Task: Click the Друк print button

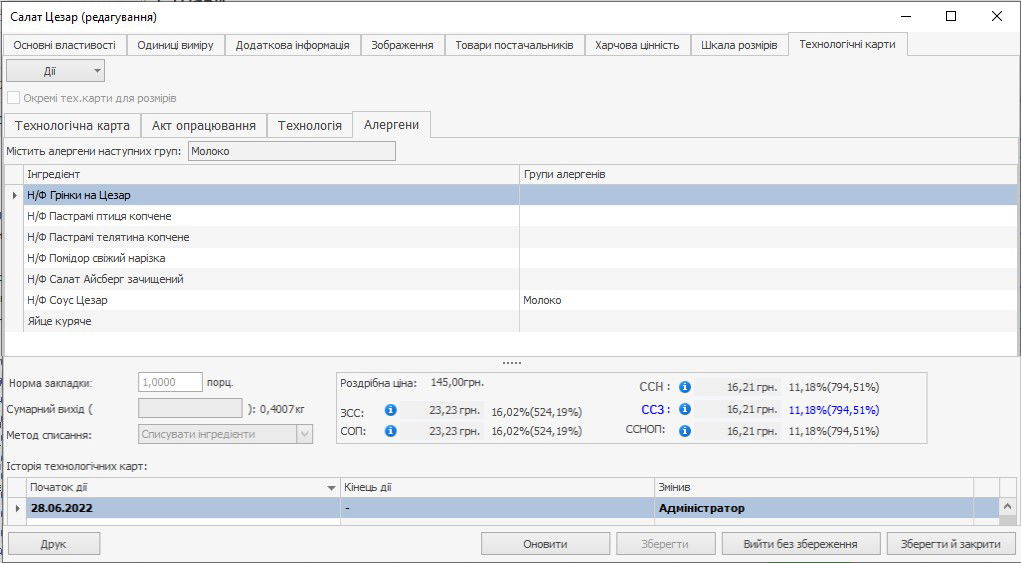Action: 54,544
